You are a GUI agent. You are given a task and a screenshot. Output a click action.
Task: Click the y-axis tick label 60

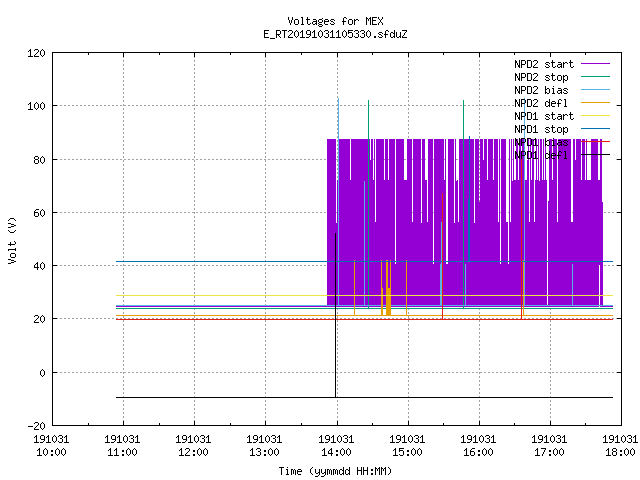coord(39,213)
